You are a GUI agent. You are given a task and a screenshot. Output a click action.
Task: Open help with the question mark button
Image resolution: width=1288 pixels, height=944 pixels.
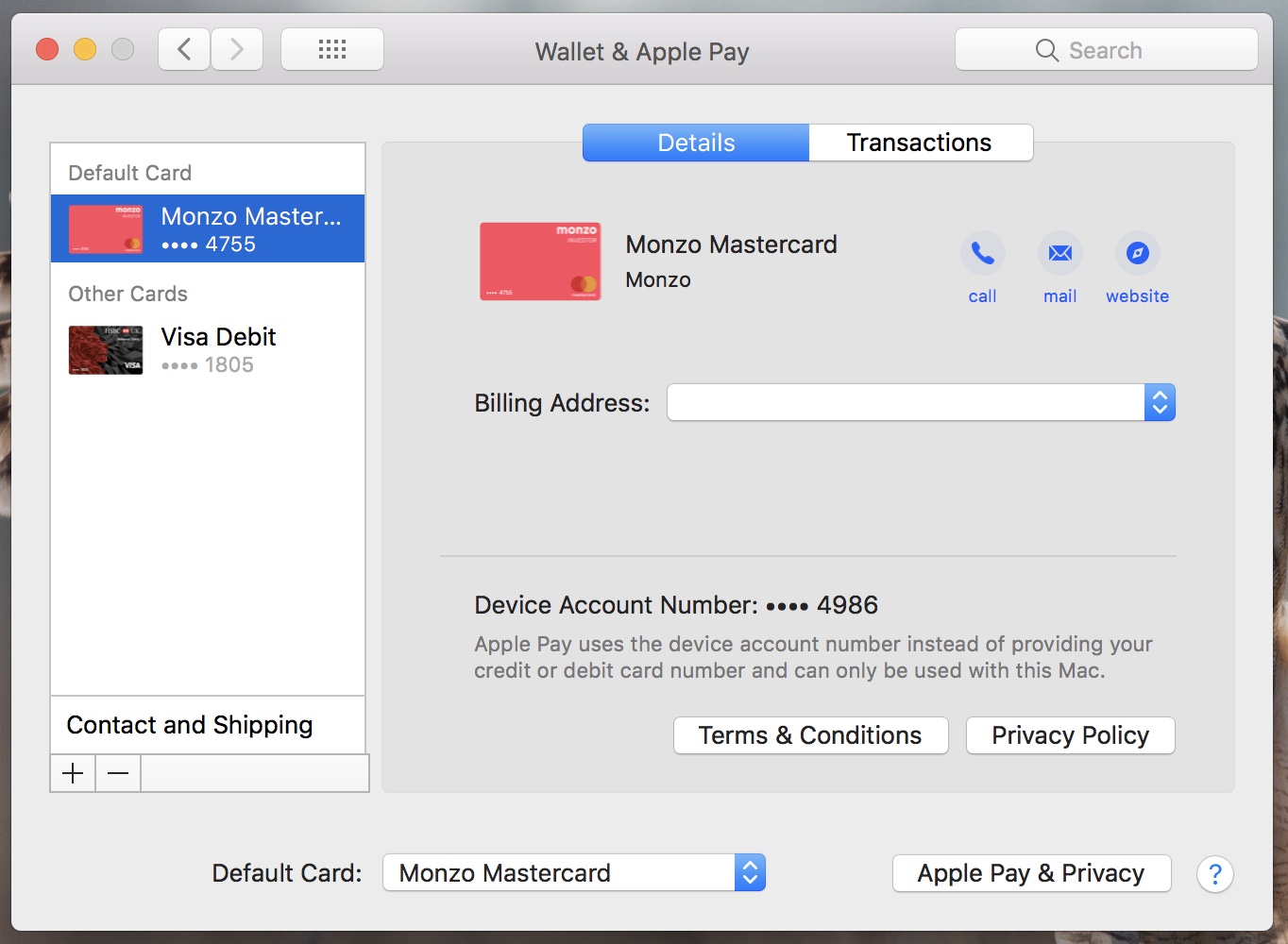coord(1215,874)
